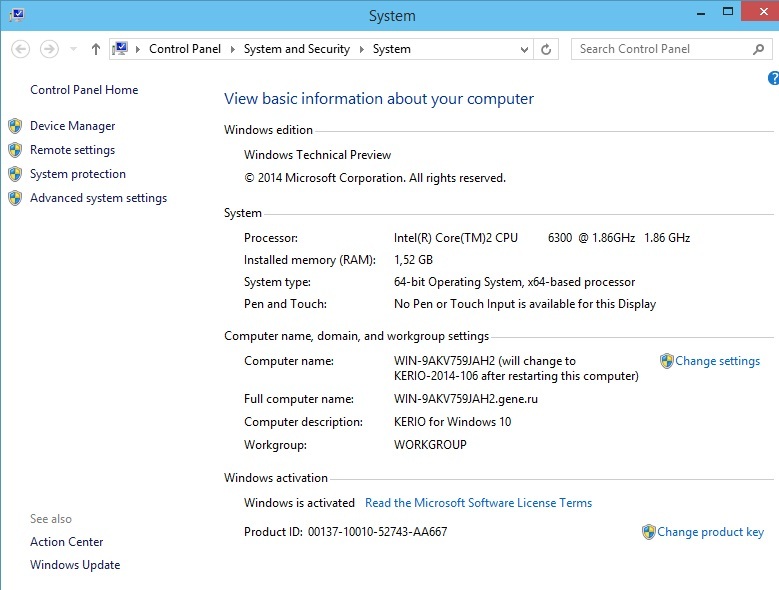This screenshot has width=779, height=590.
Task: Expand the address bar previous locations dropdown
Action: pos(524,49)
